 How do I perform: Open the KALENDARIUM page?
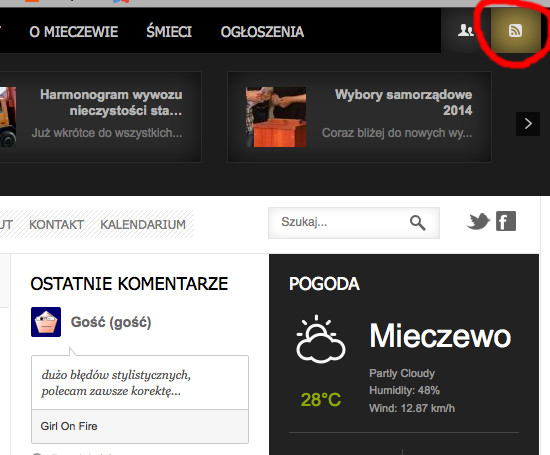click(143, 225)
